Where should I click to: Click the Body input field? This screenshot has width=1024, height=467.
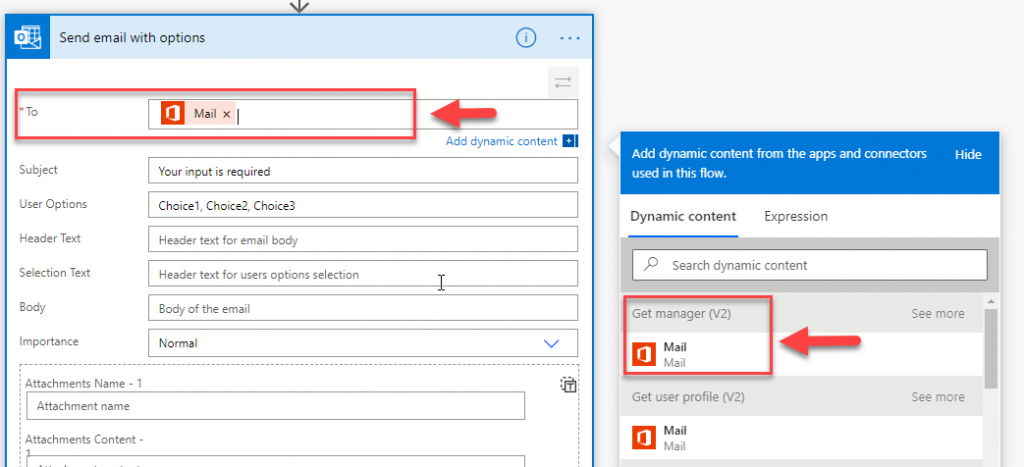(x=363, y=308)
